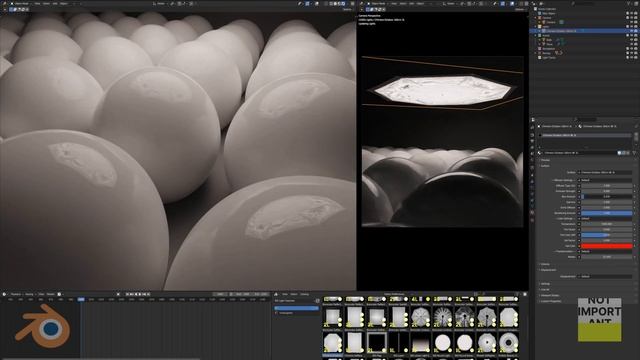Open the outliner filter funnel
640x360 pixels.
630,3
